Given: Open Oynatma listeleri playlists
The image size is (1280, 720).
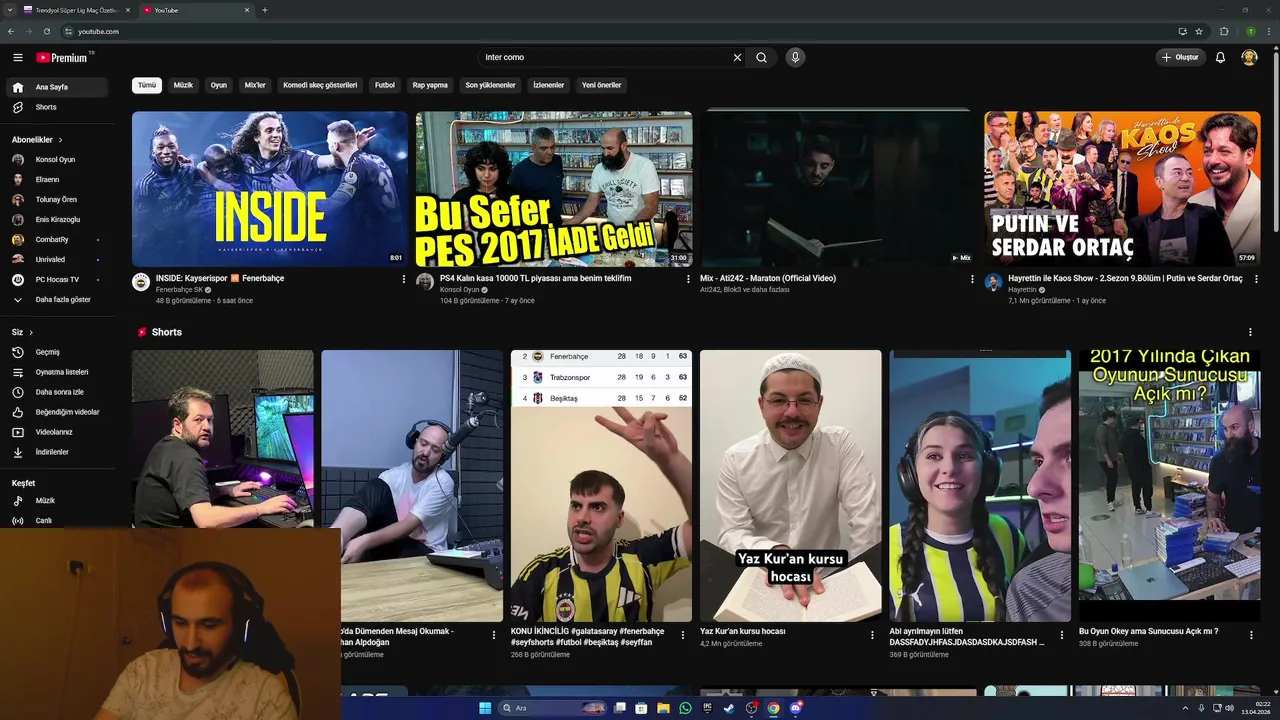Looking at the screenshot, I should click(x=56, y=372).
